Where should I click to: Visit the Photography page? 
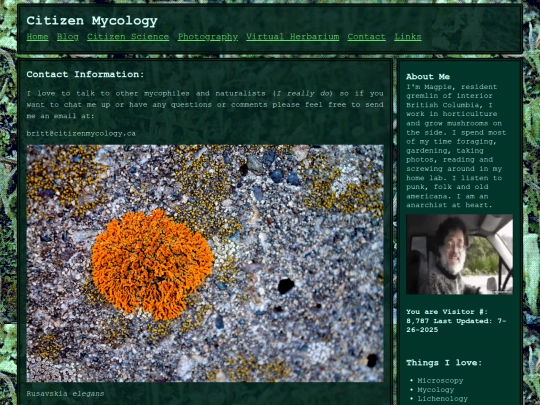pyautogui.click(x=208, y=37)
